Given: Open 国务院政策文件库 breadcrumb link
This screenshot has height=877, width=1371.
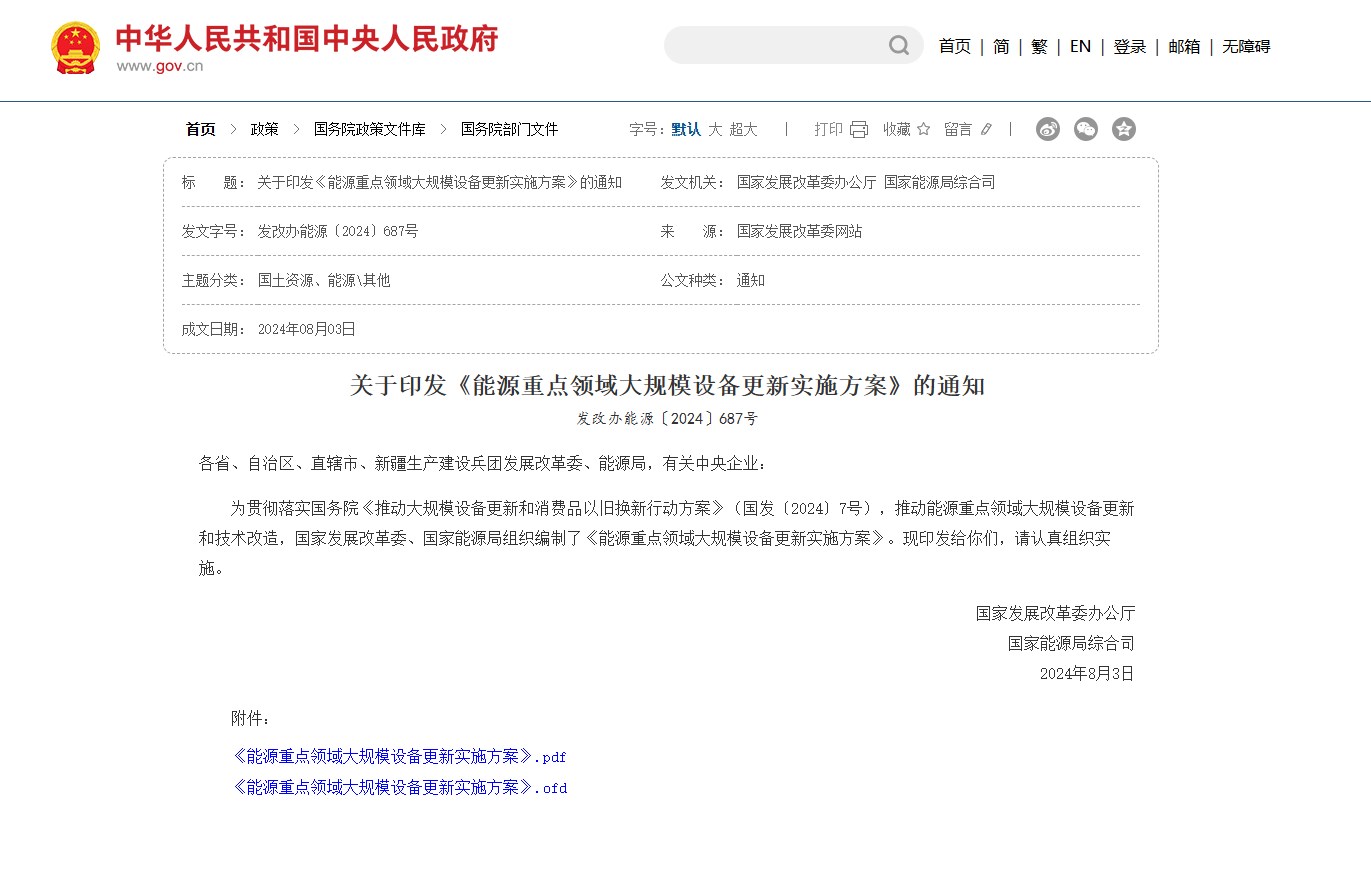Looking at the screenshot, I should [x=369, y=129].
